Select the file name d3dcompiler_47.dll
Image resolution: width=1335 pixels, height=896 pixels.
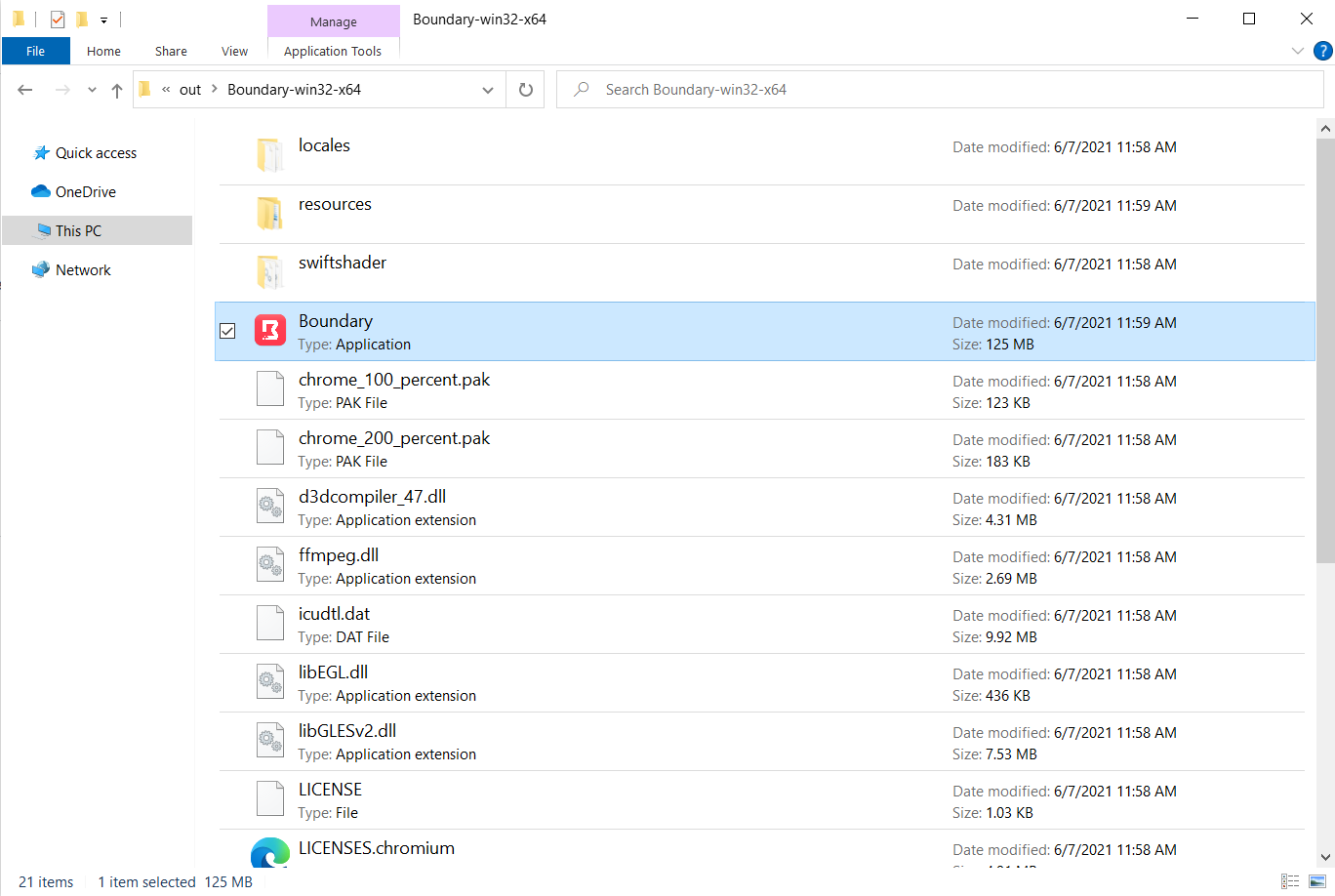(x=373, y=497)
